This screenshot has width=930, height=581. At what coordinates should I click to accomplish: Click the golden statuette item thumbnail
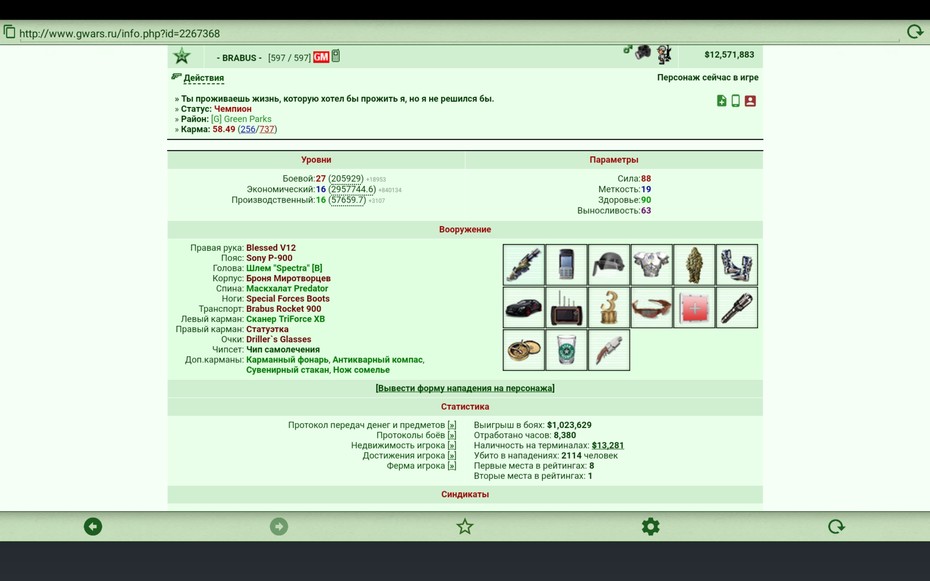609,308
